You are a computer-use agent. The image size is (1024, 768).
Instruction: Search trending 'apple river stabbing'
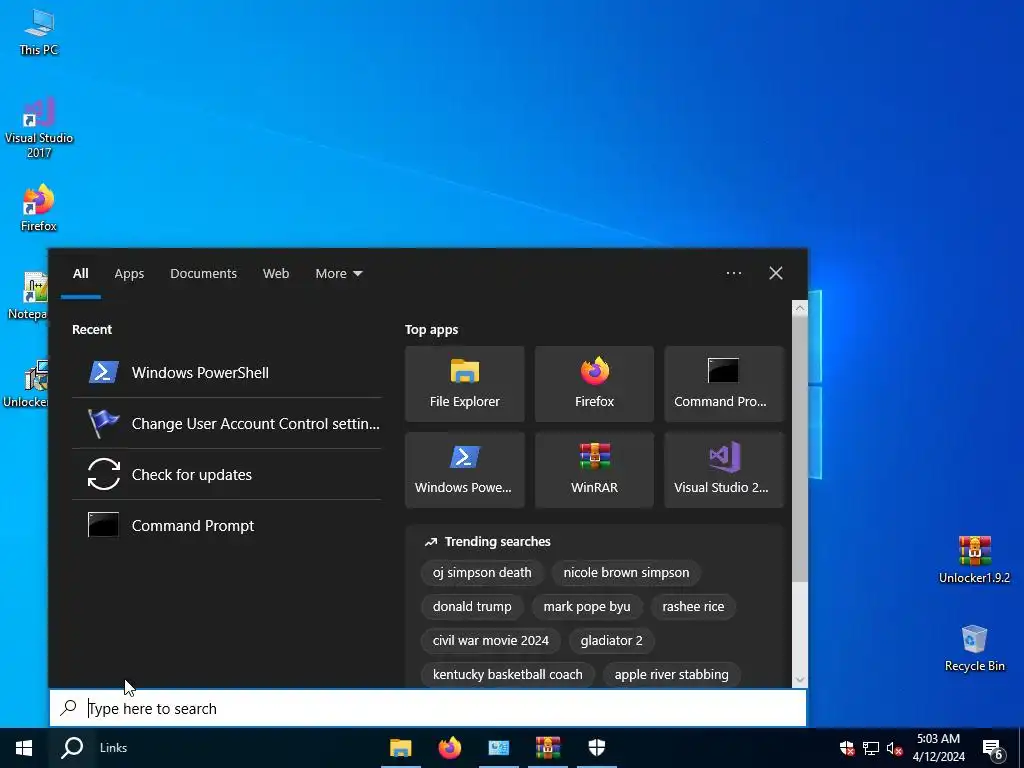coord(671,675)
